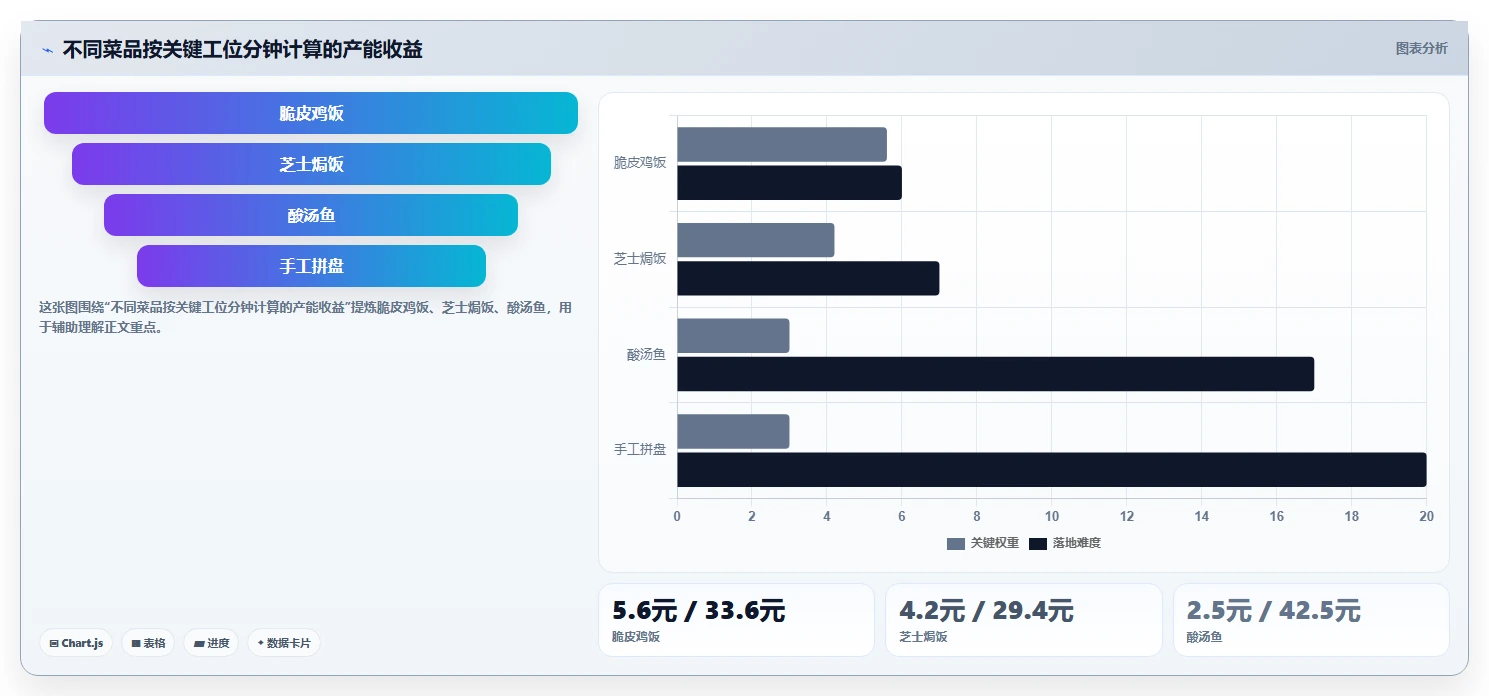Screen dimensions: 1489x696
Task: Click the x-axis tick label 20
Action: coord(1426,516)
